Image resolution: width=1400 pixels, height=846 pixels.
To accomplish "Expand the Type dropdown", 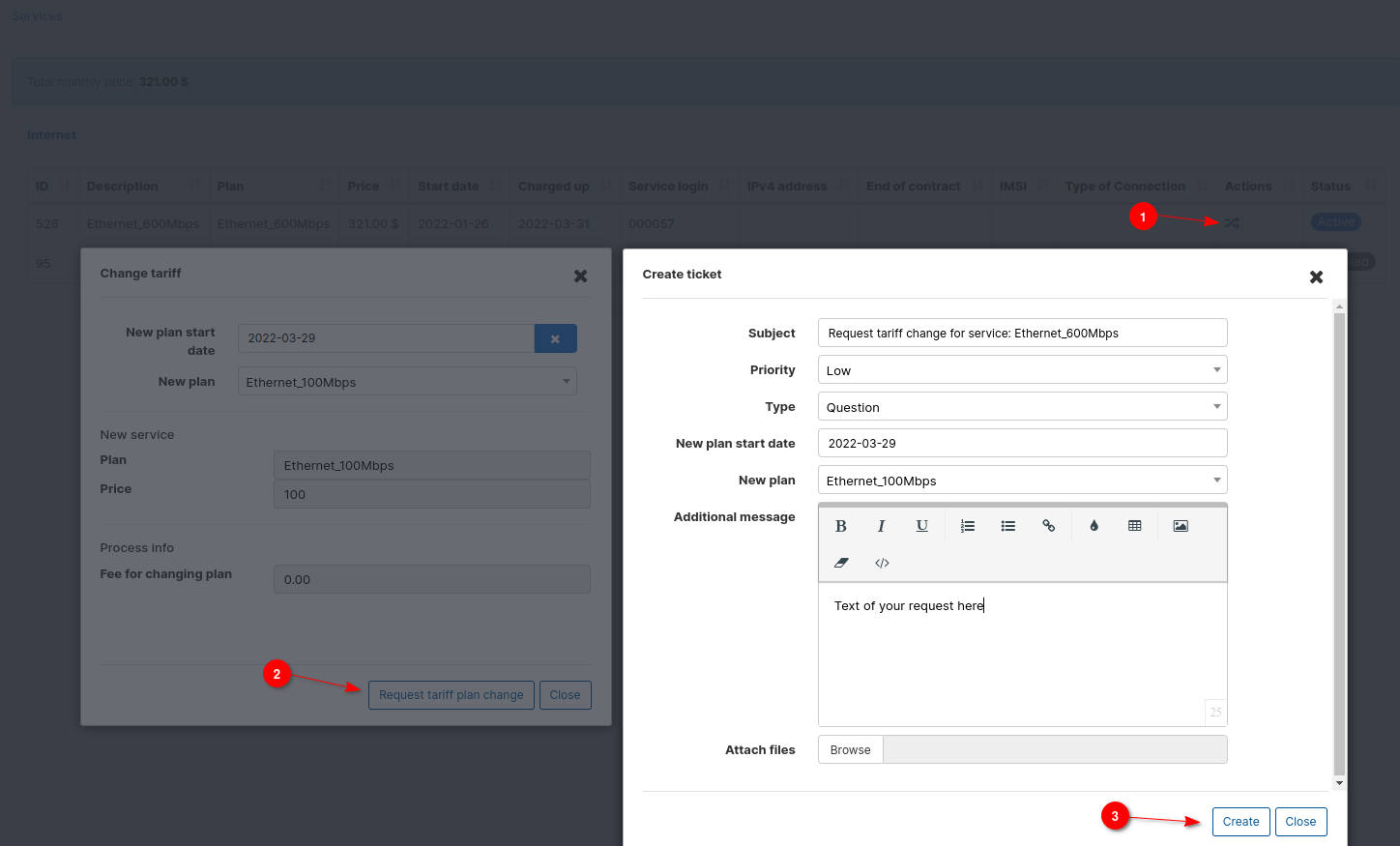I will [1022, 407].
